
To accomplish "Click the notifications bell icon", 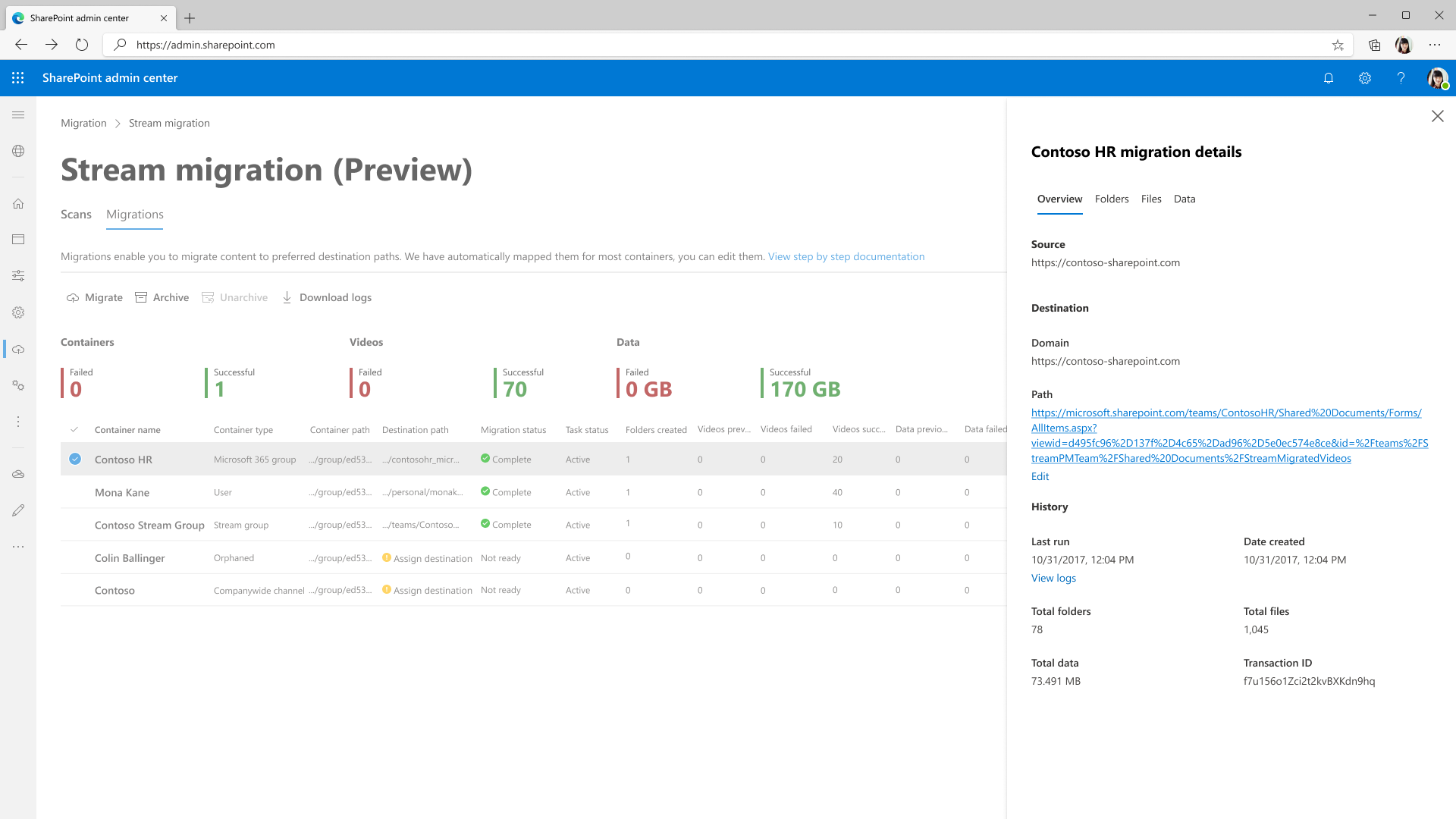I will [1328, 77].
